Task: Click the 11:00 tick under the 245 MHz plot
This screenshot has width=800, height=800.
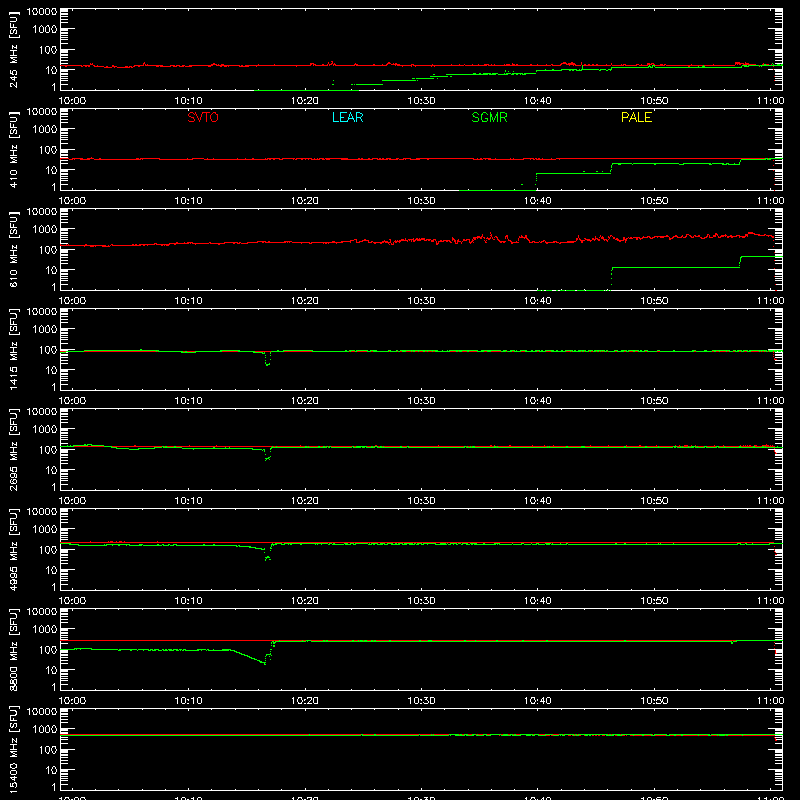Action: 770,101
